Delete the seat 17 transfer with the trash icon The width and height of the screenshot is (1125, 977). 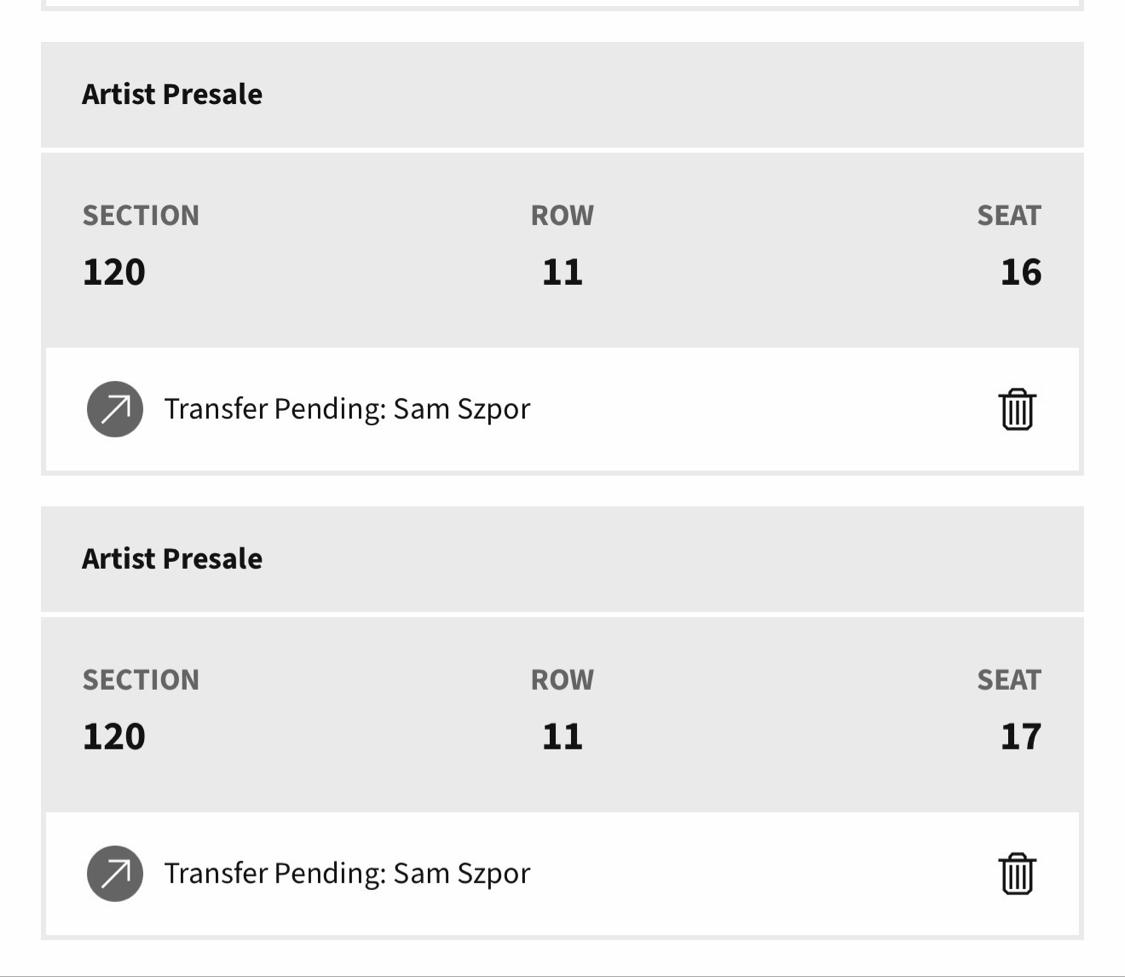1017,874
